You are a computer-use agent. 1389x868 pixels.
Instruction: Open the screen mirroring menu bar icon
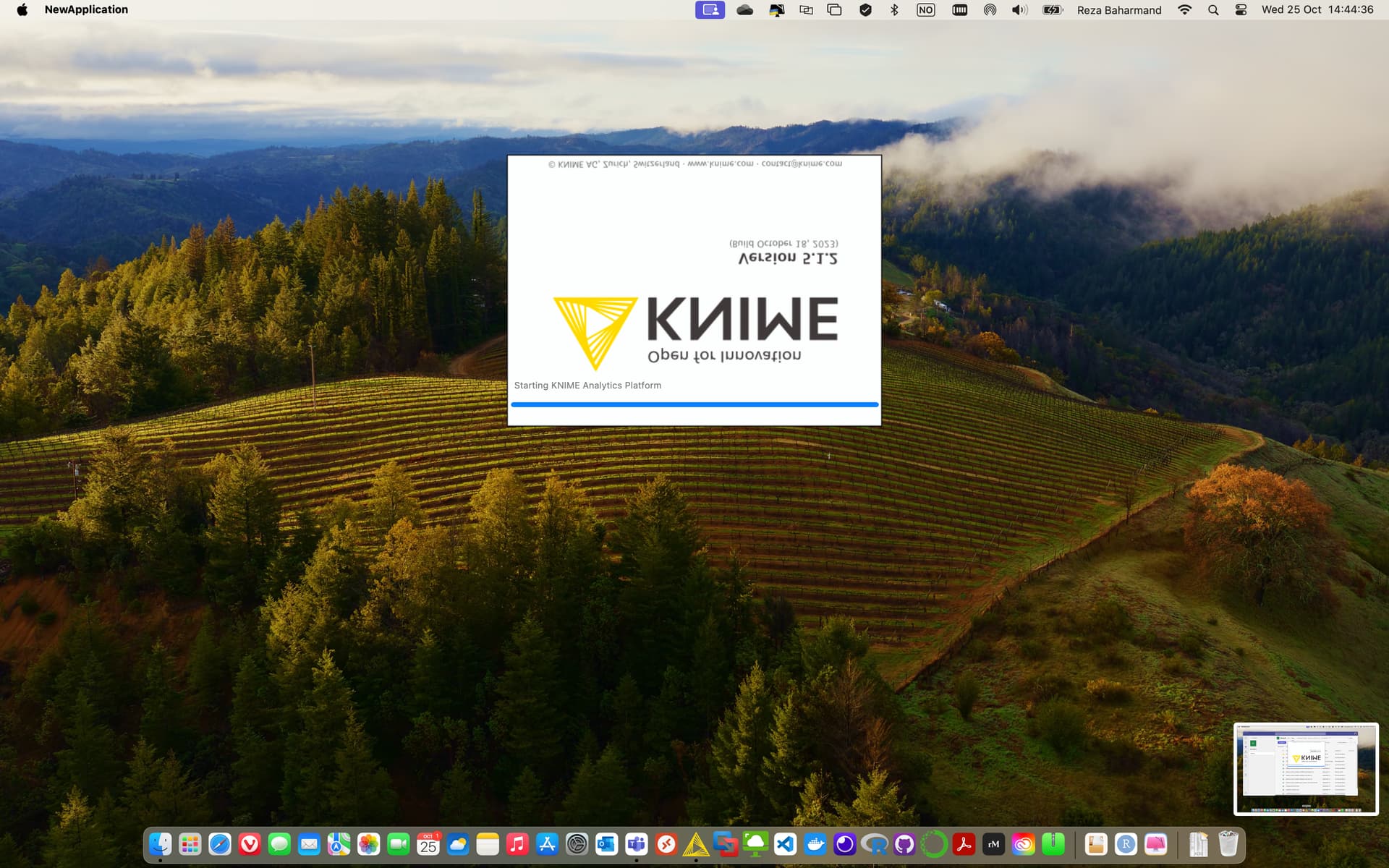(806, 9)
